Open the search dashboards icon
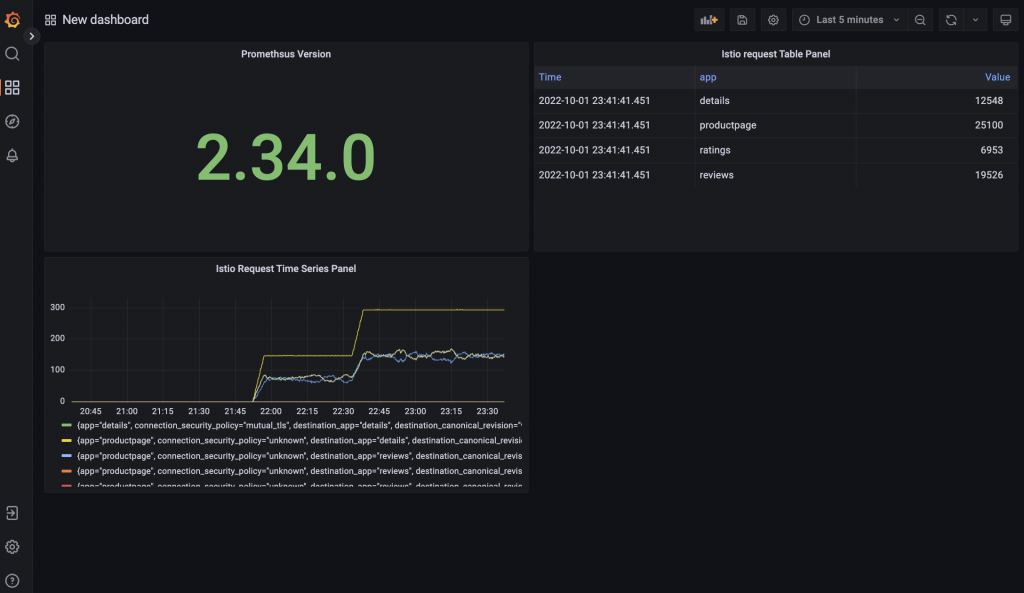 [12, 54]
